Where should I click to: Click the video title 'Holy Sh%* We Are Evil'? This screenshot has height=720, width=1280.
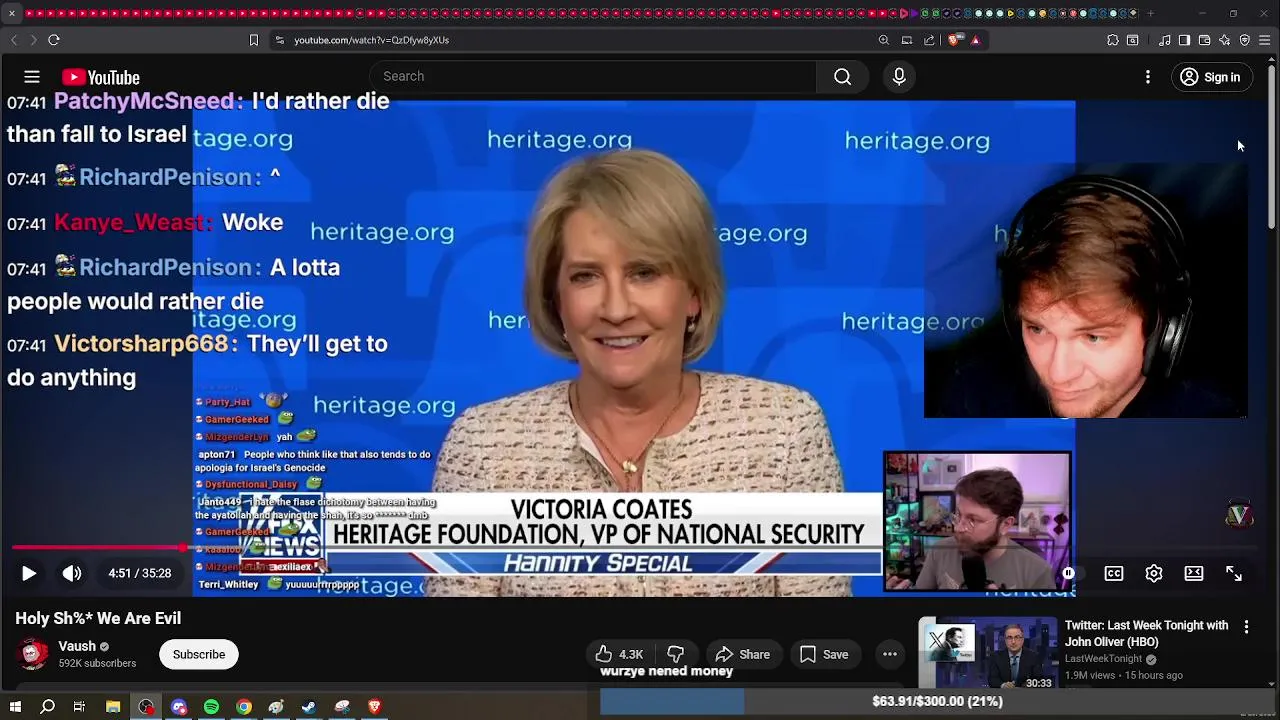tap(98, 618)
